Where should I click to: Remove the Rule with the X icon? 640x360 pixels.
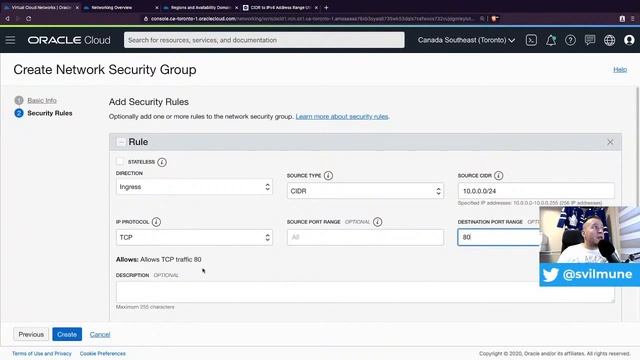tap(610, 142)
